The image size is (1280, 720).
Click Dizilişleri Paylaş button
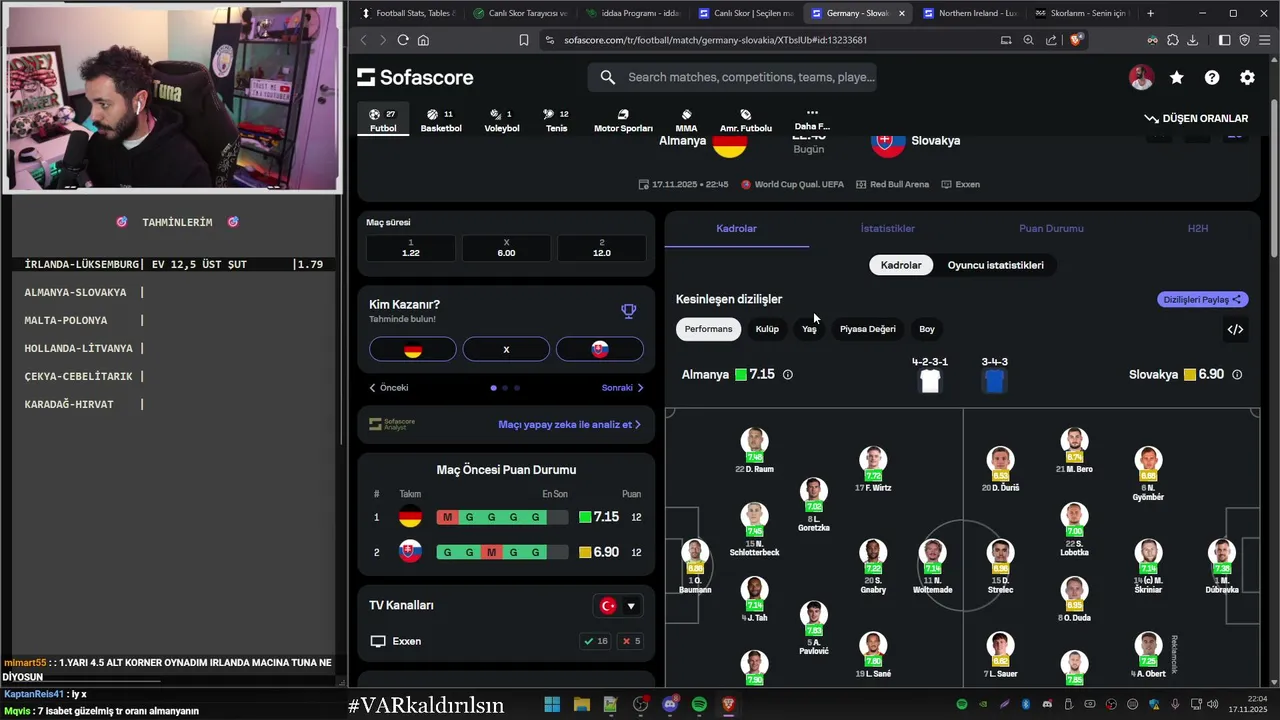coord(1203,299)
